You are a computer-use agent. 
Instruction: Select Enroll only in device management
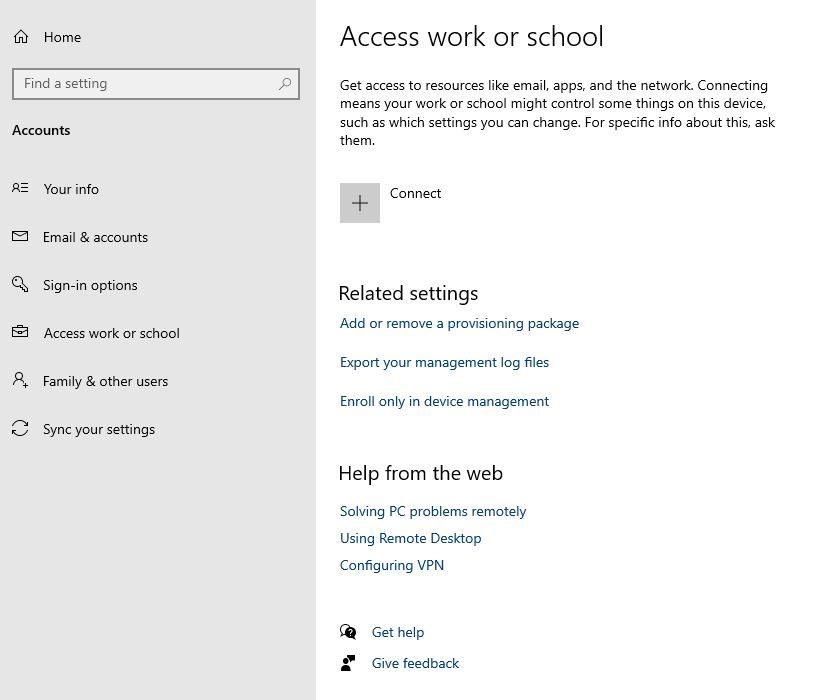(x=444, y=401)
